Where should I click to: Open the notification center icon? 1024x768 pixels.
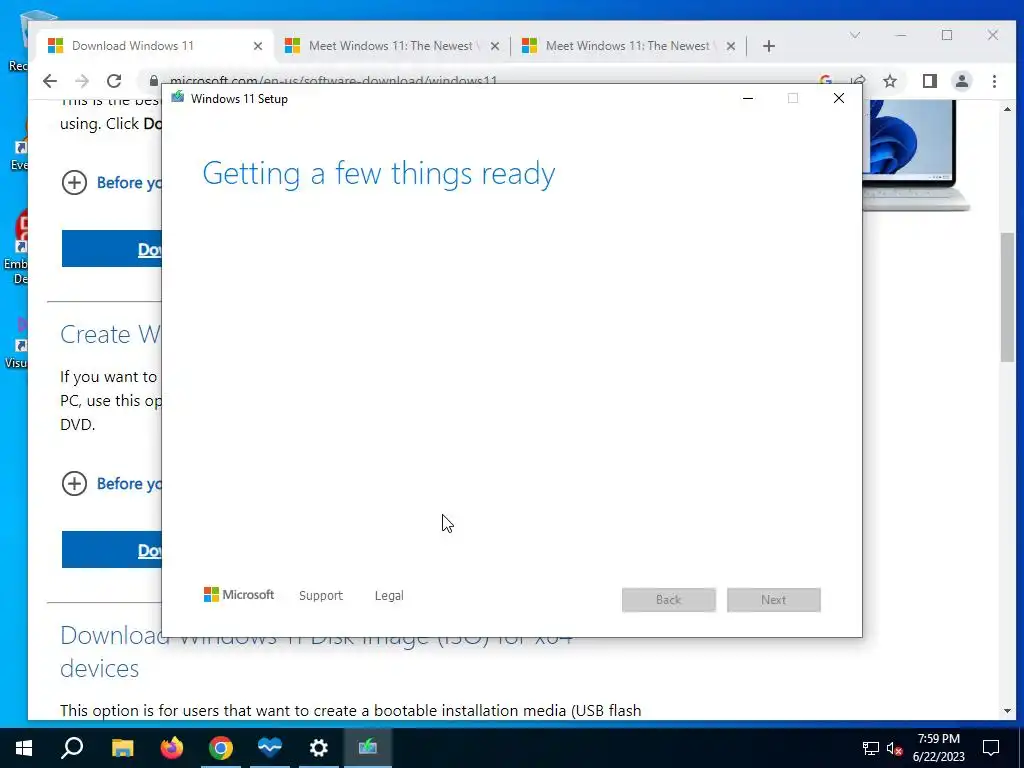tap(991, 748)
